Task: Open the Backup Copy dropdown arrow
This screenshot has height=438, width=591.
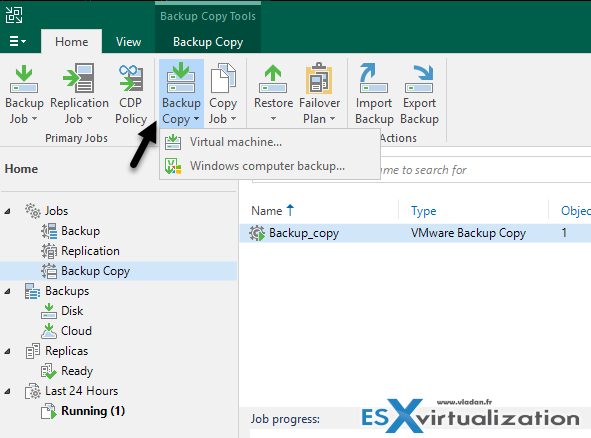Action: 196,119
